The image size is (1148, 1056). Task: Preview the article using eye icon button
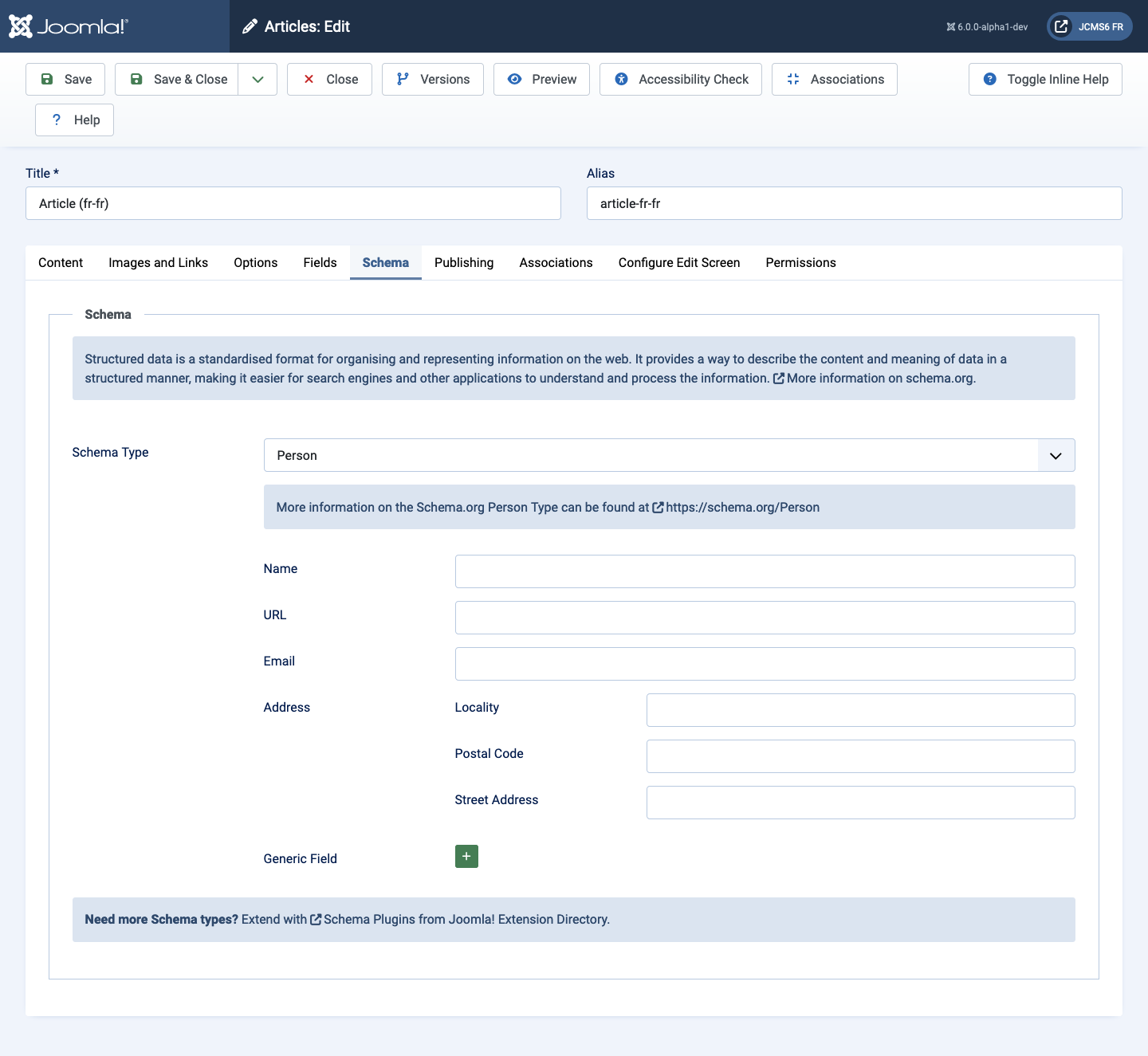pos(541,79)
